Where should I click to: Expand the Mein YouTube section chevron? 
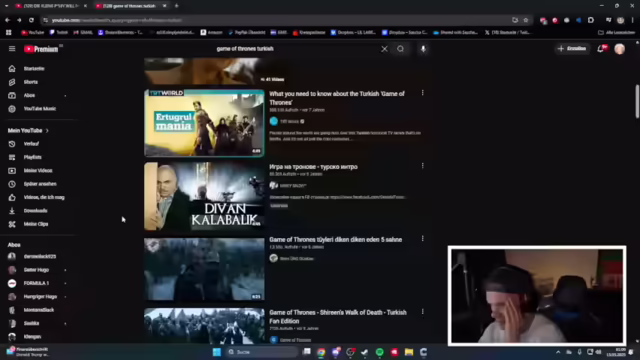(47, 131)
